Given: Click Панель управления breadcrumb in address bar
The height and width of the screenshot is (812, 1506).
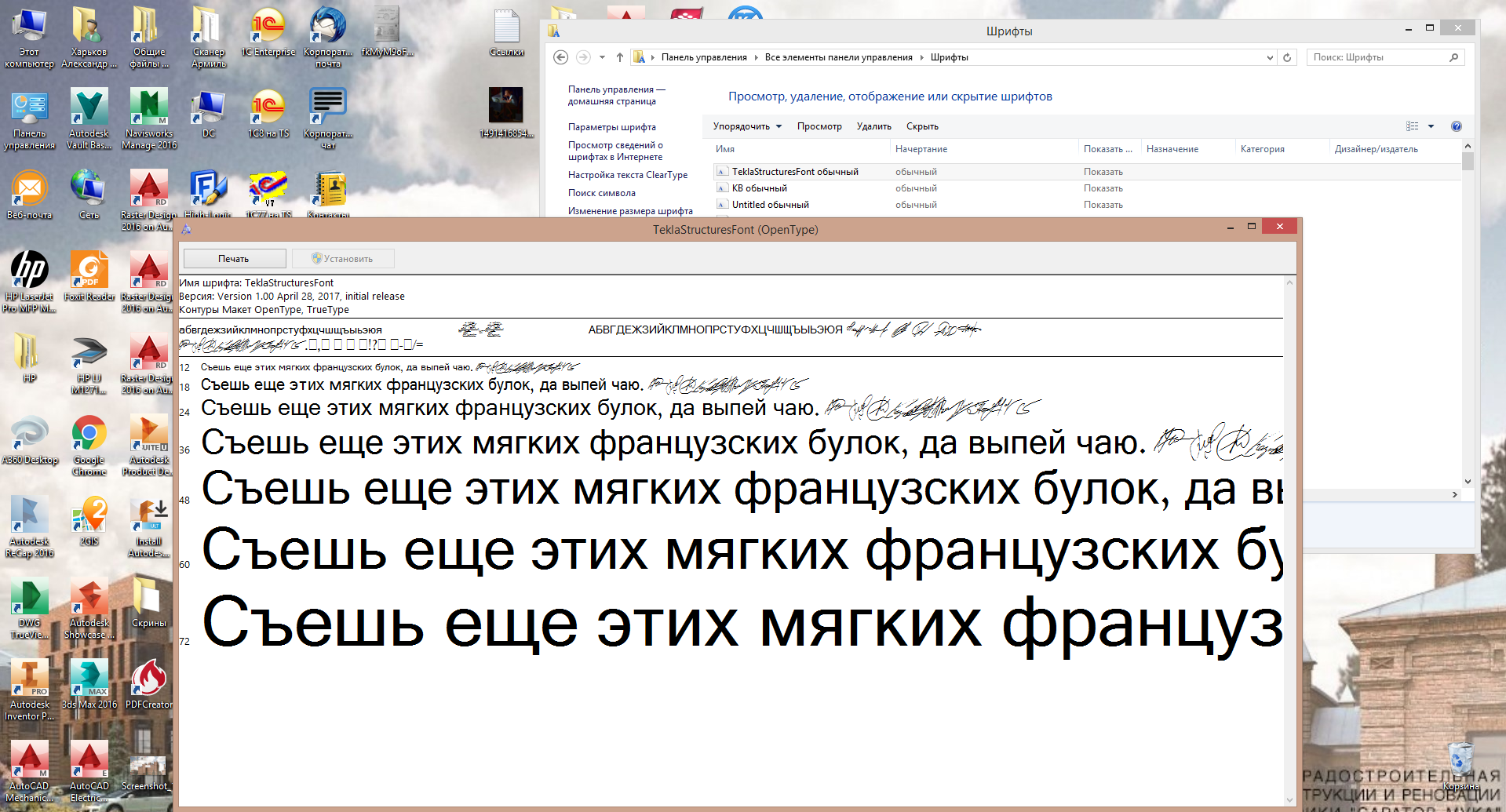Looking at the screenshot, I should (704, 57).
